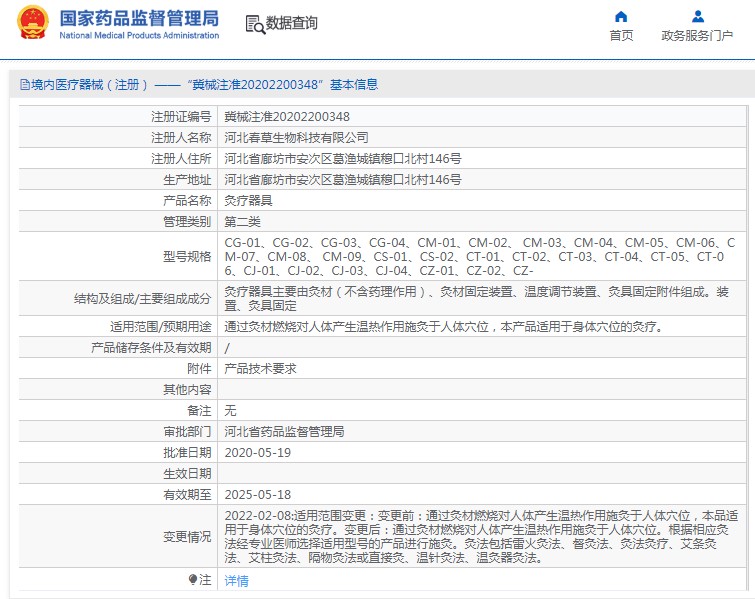Click the 灸疗器具 product name value
Viewport: 755px width, 599px height.
pyautogui.click(x=248, y=200)
